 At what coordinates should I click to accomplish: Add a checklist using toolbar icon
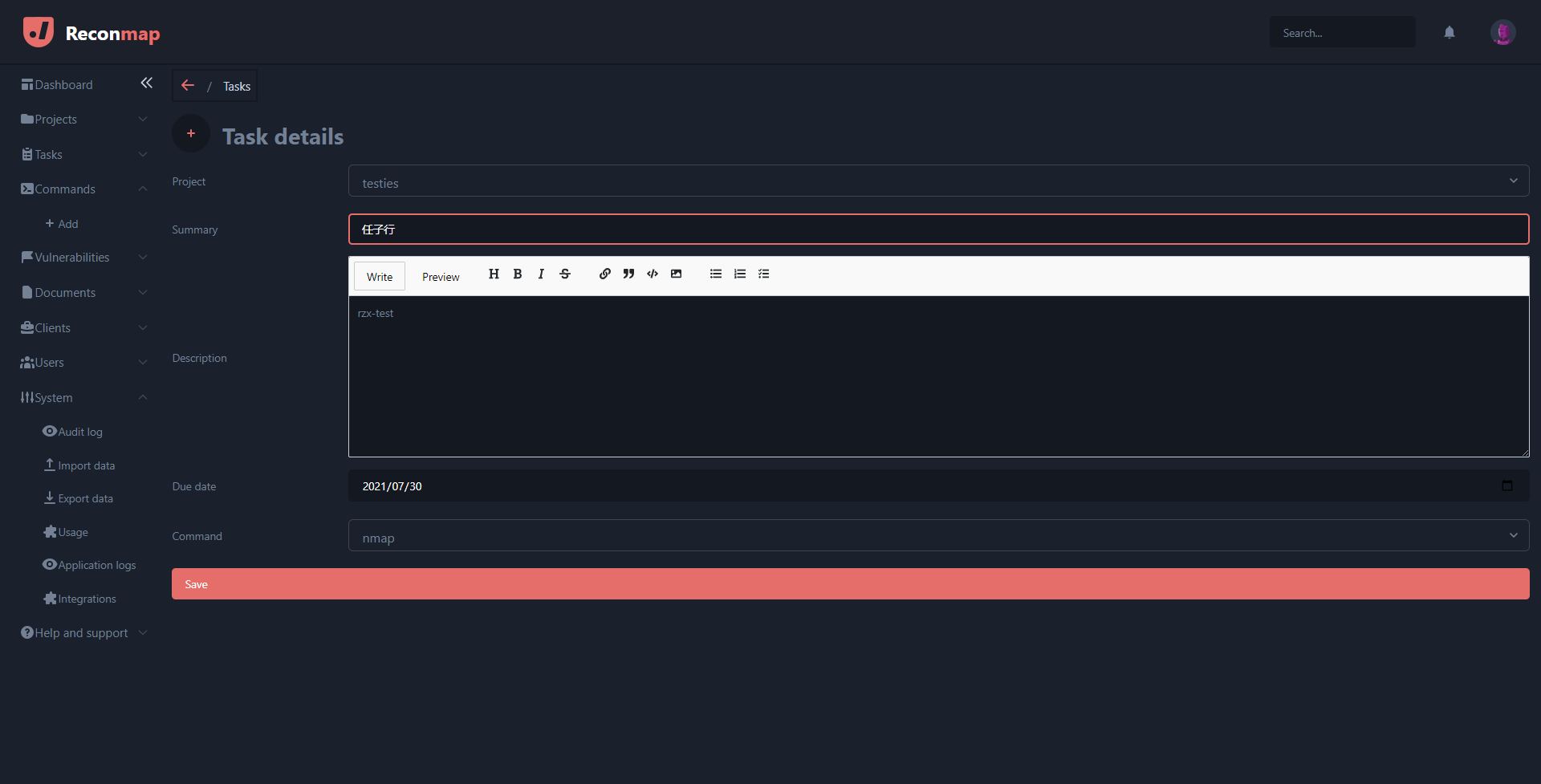coord(764,274)
